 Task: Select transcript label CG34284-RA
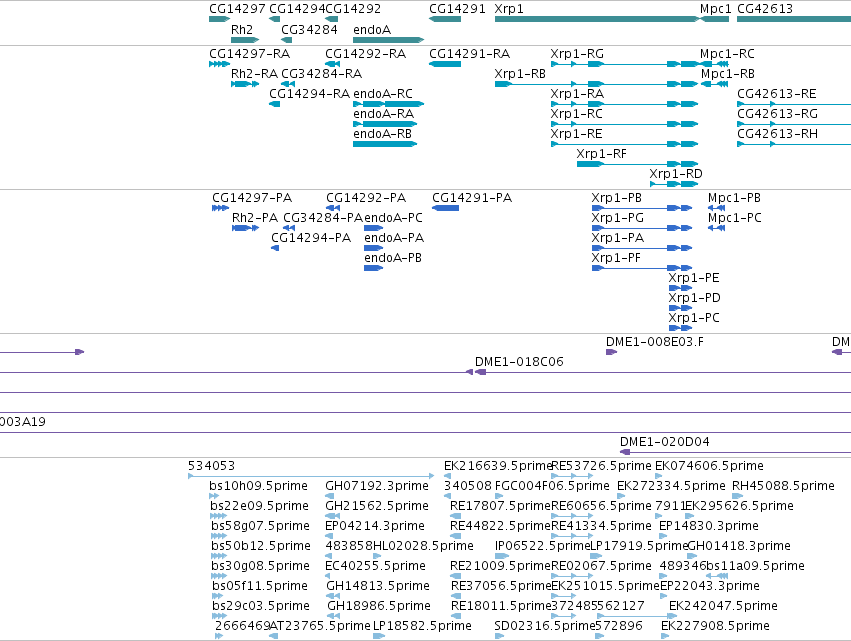(322, 74)
